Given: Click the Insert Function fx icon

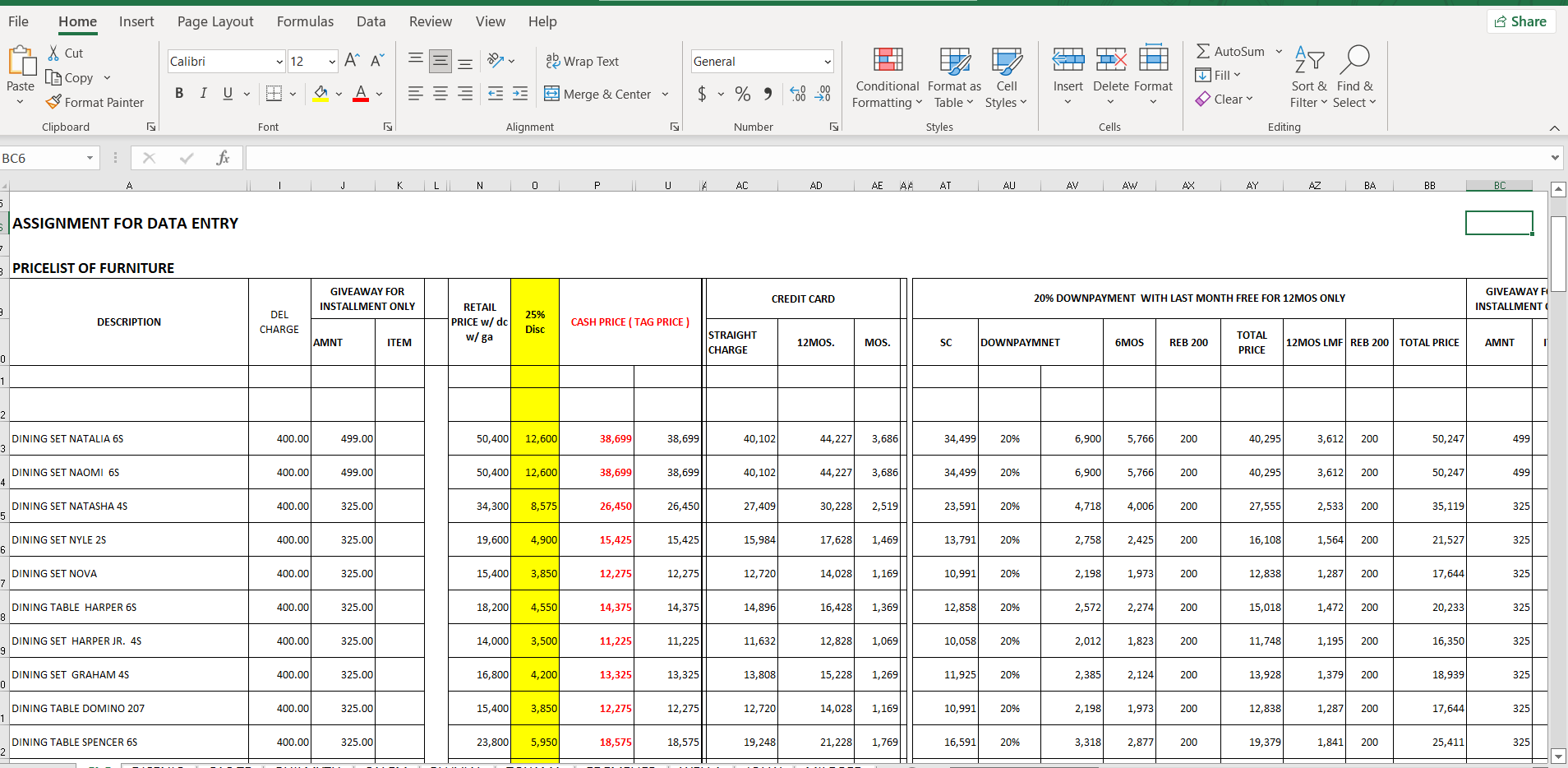Looking at the screenshot, I should coord(223,158).
